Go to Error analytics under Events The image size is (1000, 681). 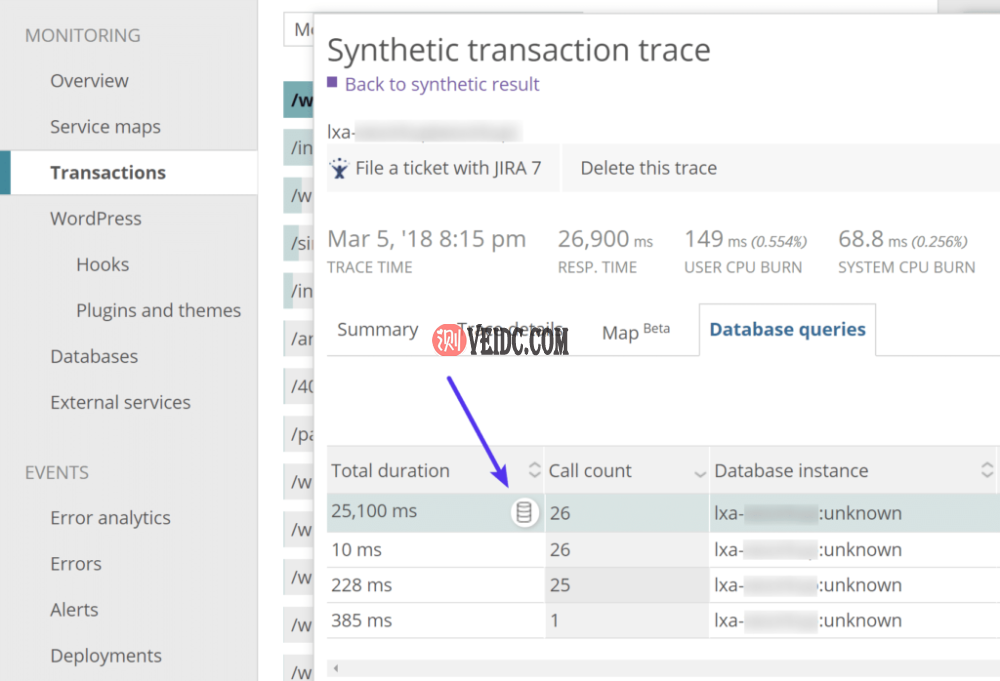point(110,518)
